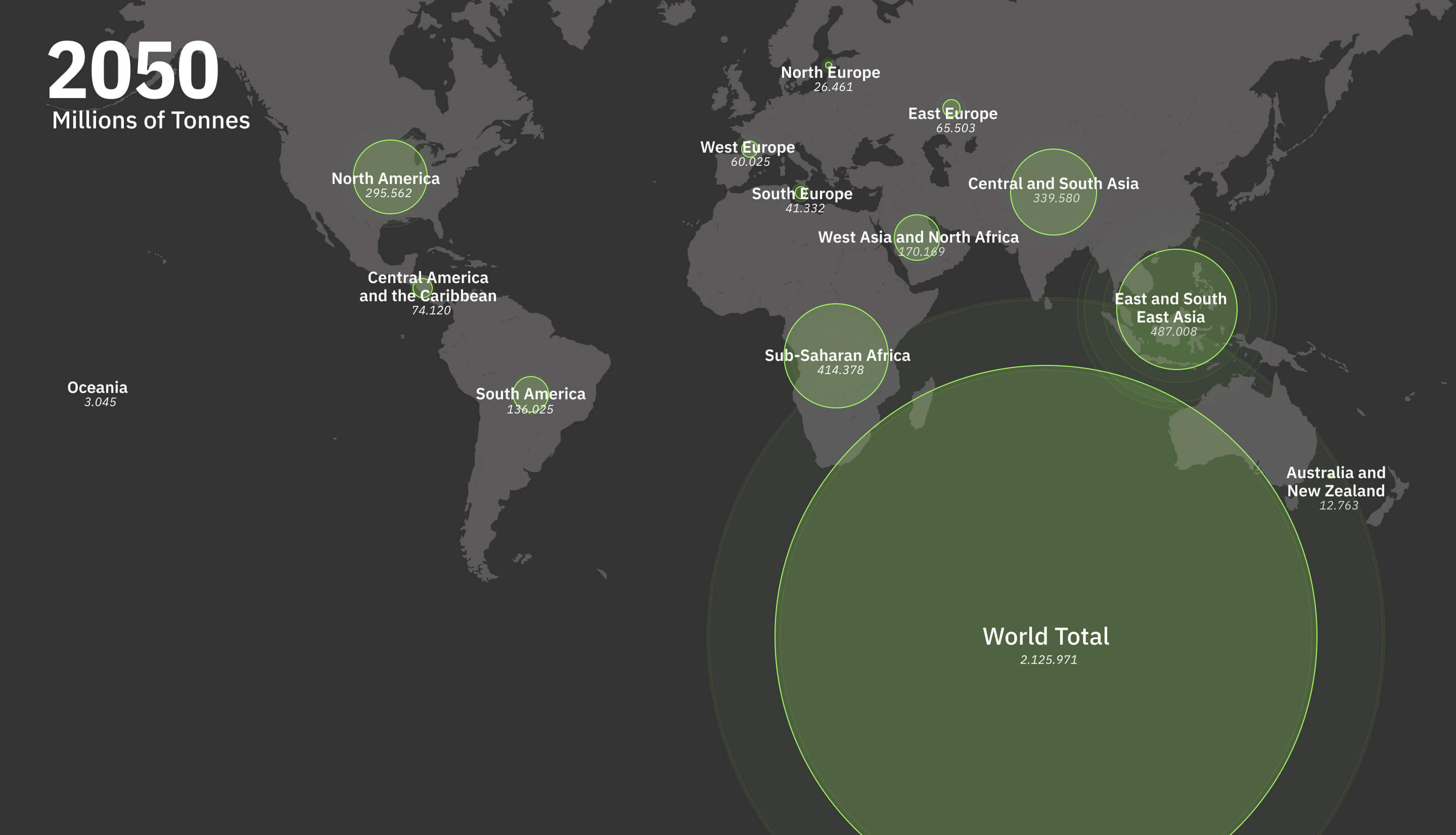Click the 2.125.971 world total value
The image size is (1456, 835).
click(x=1049, y=660)
